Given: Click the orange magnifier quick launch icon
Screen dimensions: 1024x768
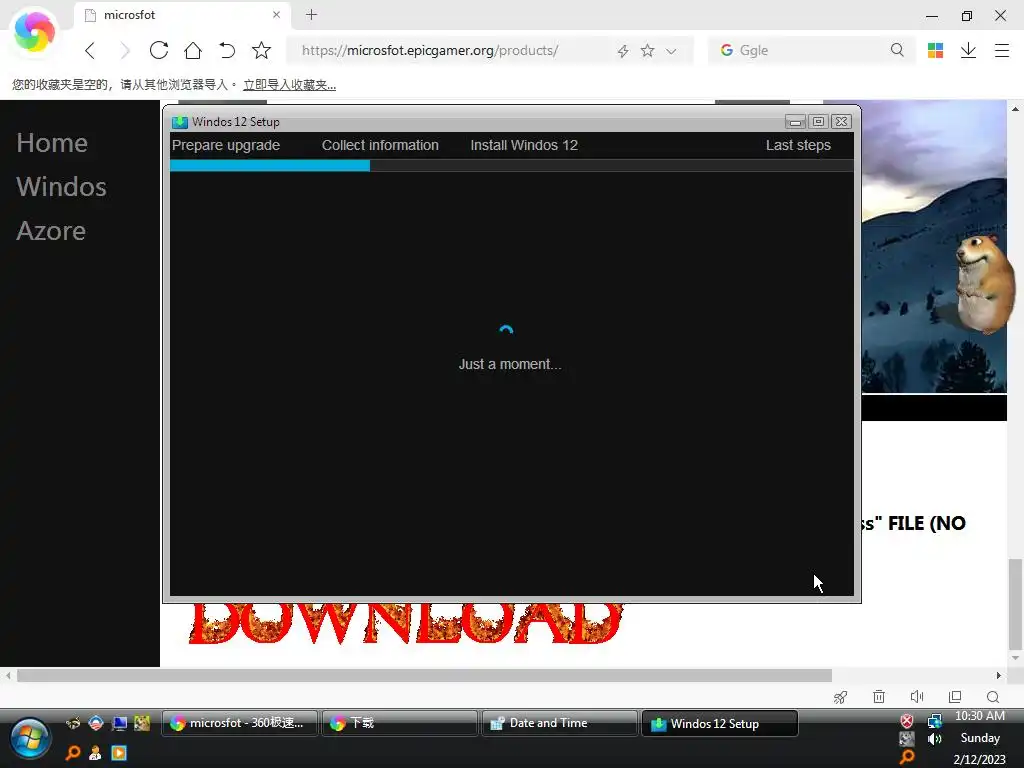Looking at the screenshot, I should (72, 753).
